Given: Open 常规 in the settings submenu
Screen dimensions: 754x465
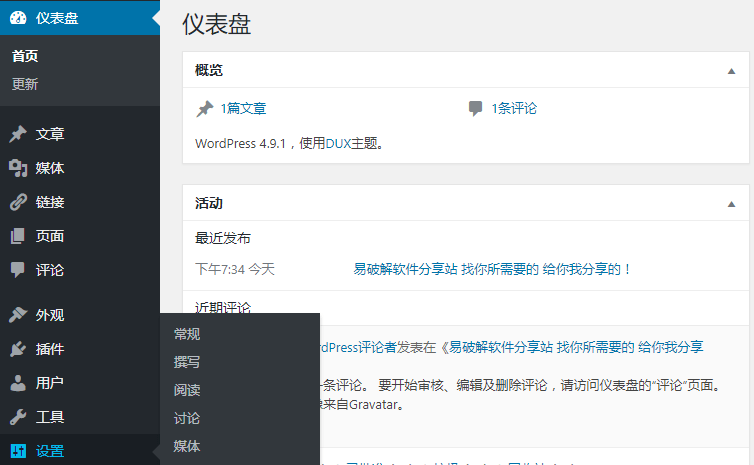Looking at the screenshot, I should 187,334.
